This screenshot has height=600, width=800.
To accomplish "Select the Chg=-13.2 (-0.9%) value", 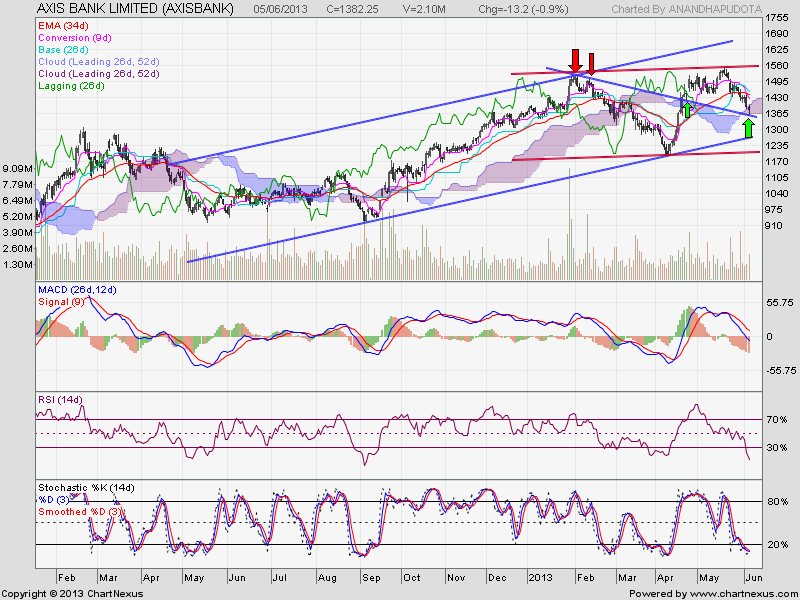I will [x=523, y=9].
